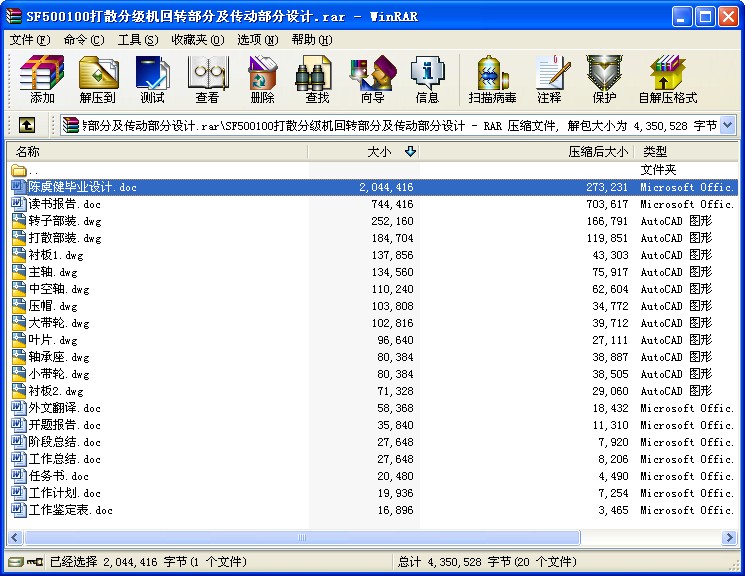Minimize the WinRAR window
The height and width of the screenshot is (576, 745).
[682, 17]
